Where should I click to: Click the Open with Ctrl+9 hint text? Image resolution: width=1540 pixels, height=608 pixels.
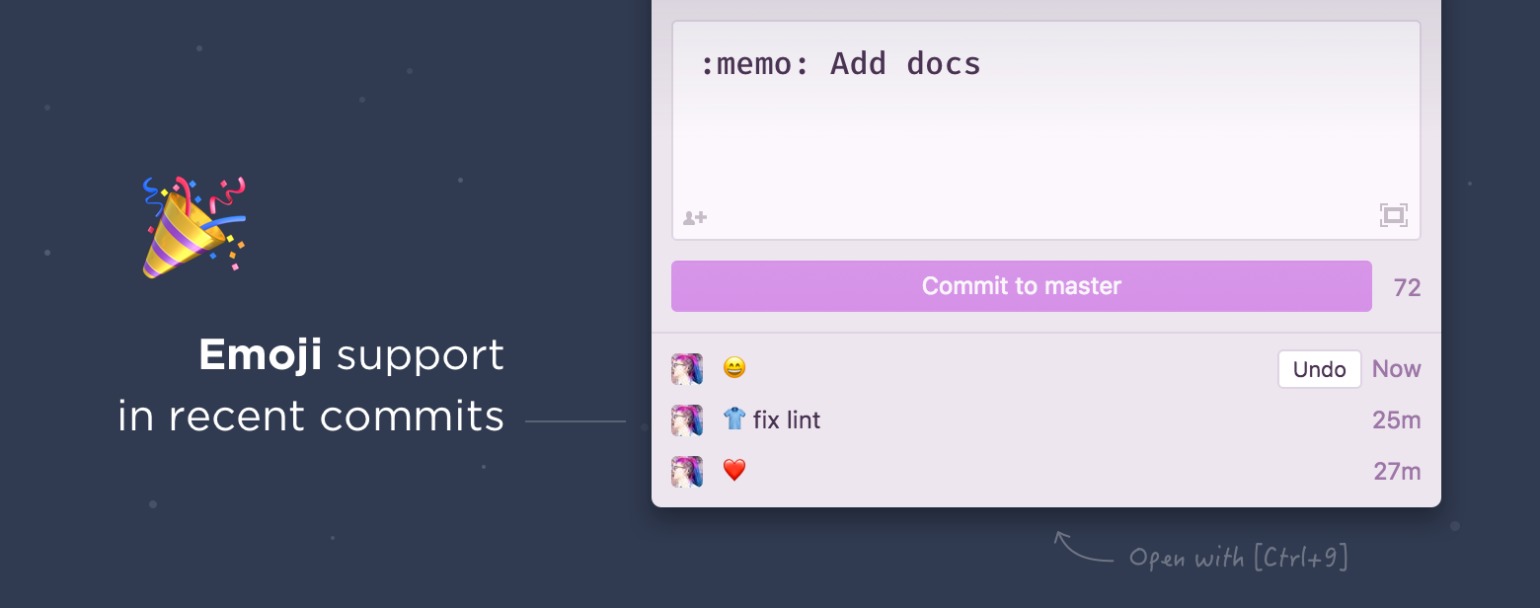pyautogui.click(x=1240, y=556)
